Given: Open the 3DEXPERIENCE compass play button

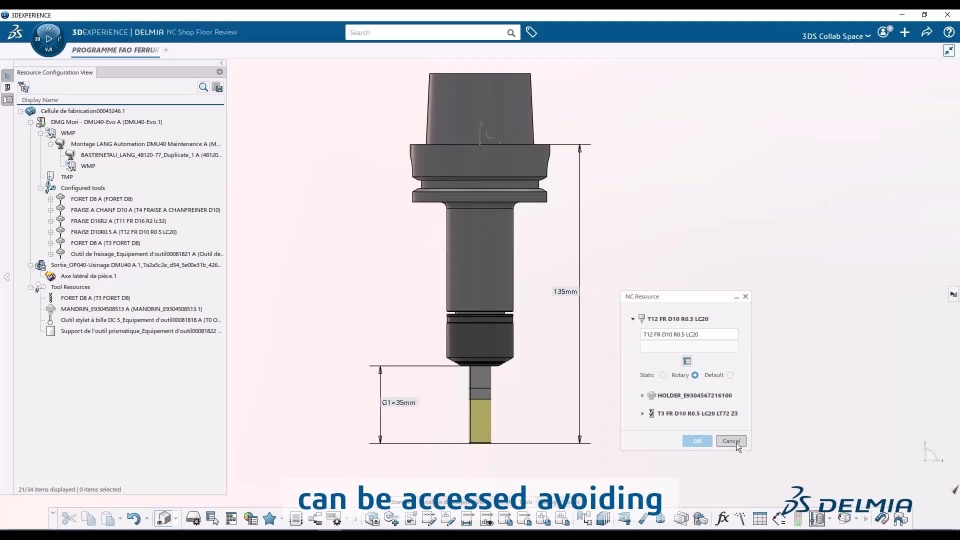Looking at the screenshot, I should (48, 39).
